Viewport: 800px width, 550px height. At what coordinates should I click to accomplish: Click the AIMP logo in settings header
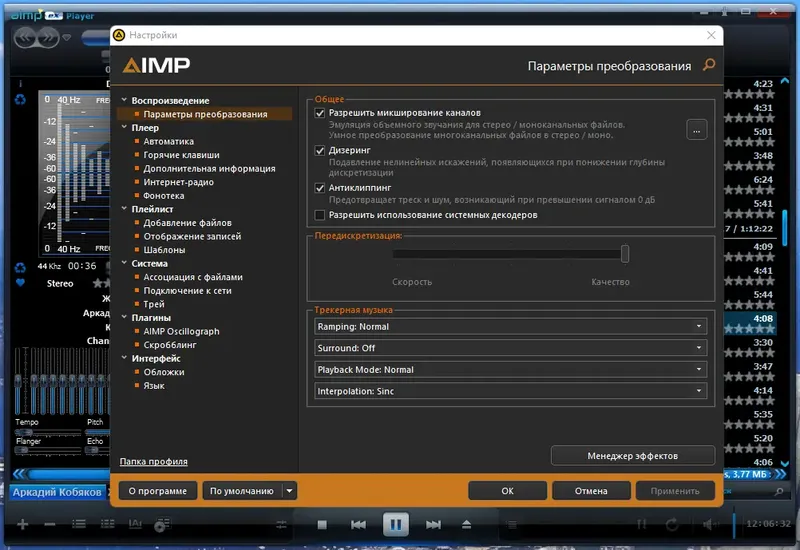(x=156, y=65)
